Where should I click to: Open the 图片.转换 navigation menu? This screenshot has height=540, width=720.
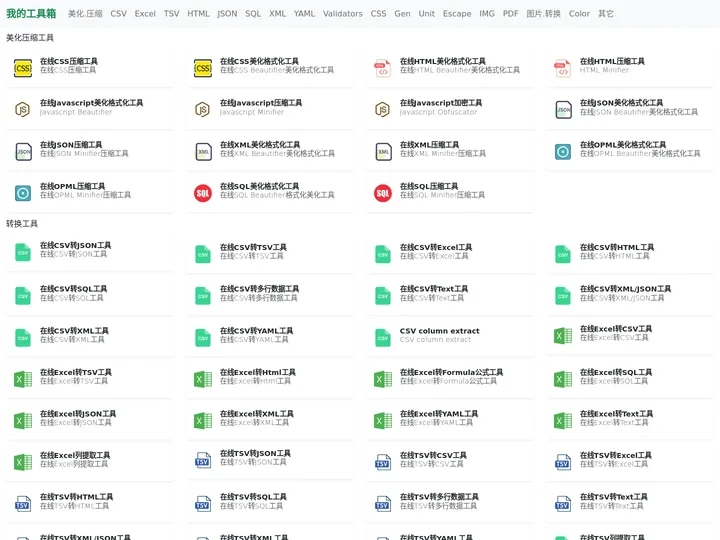(543, 14)
